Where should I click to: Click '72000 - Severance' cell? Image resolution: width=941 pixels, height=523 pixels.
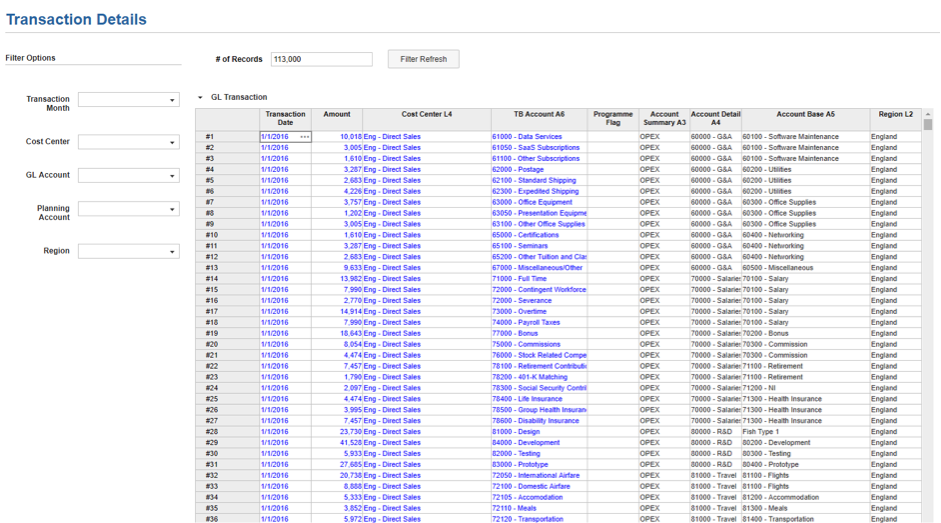pyautogui.click(x=539, y=301)
